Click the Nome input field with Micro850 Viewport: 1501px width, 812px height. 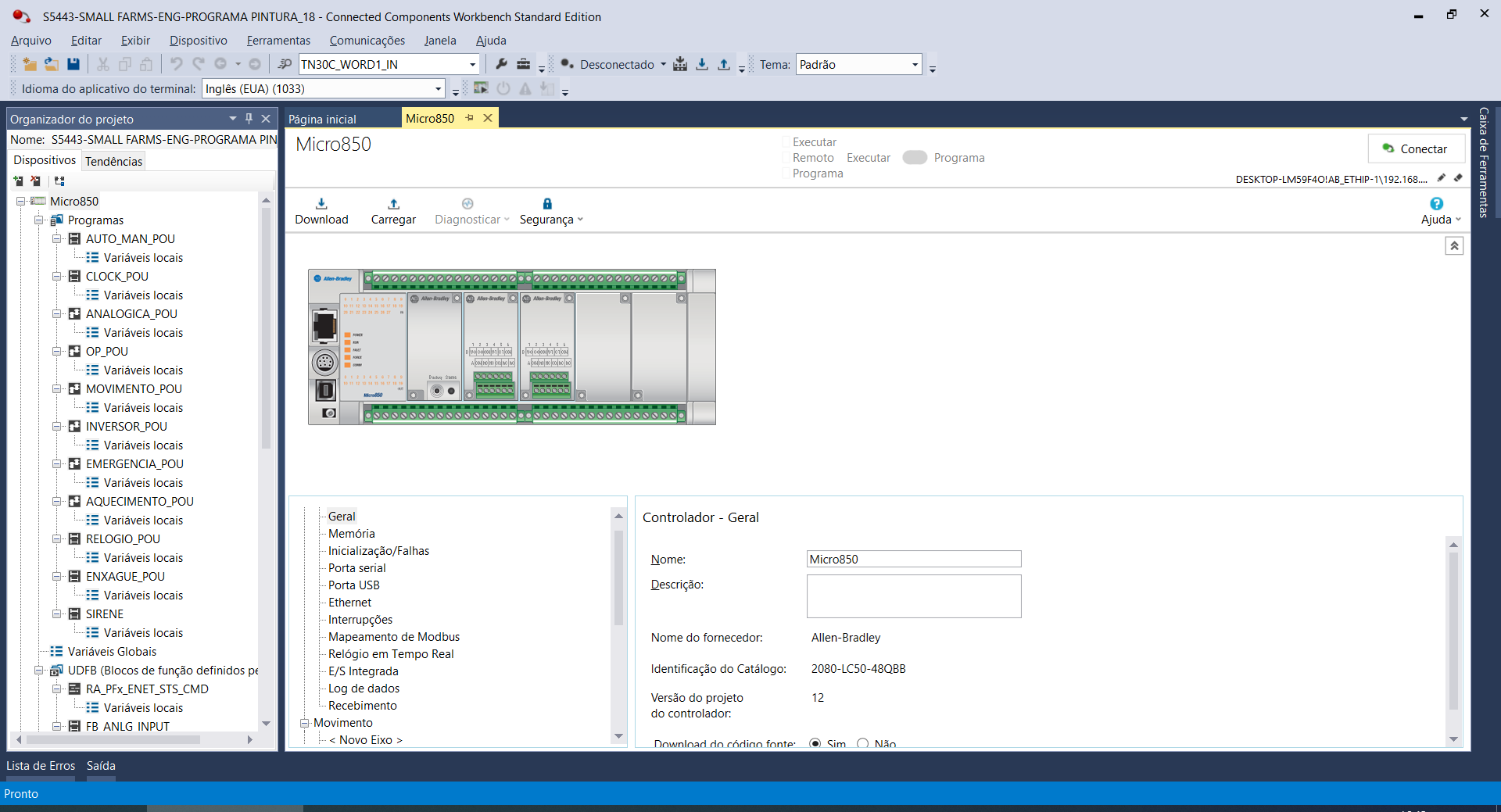[914, 559]
